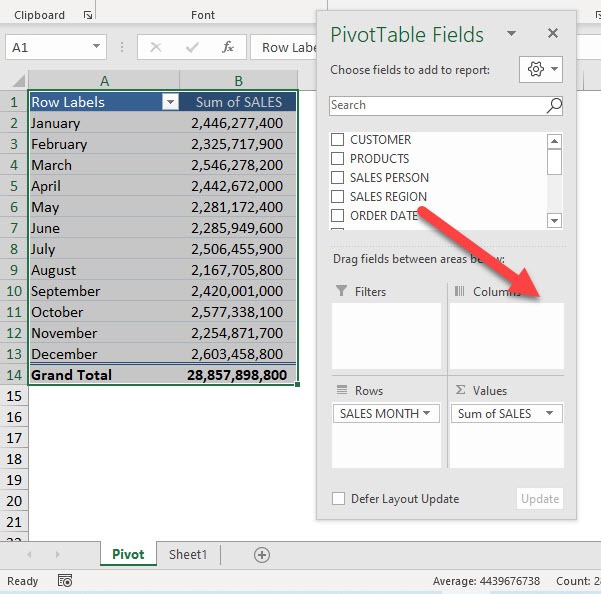Select row 14 header
Screen dimensions: 601x594
14,374
